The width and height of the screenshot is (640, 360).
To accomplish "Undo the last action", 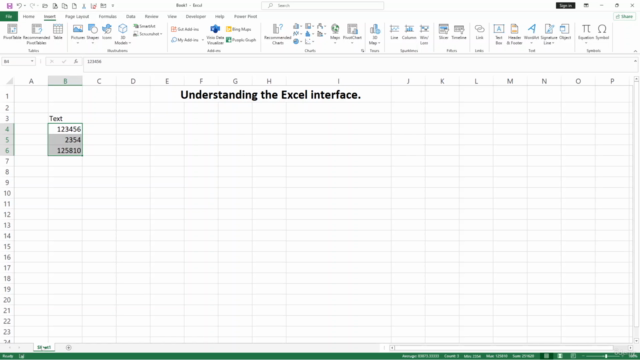I will pyautogui.click(x=19, y=6).
